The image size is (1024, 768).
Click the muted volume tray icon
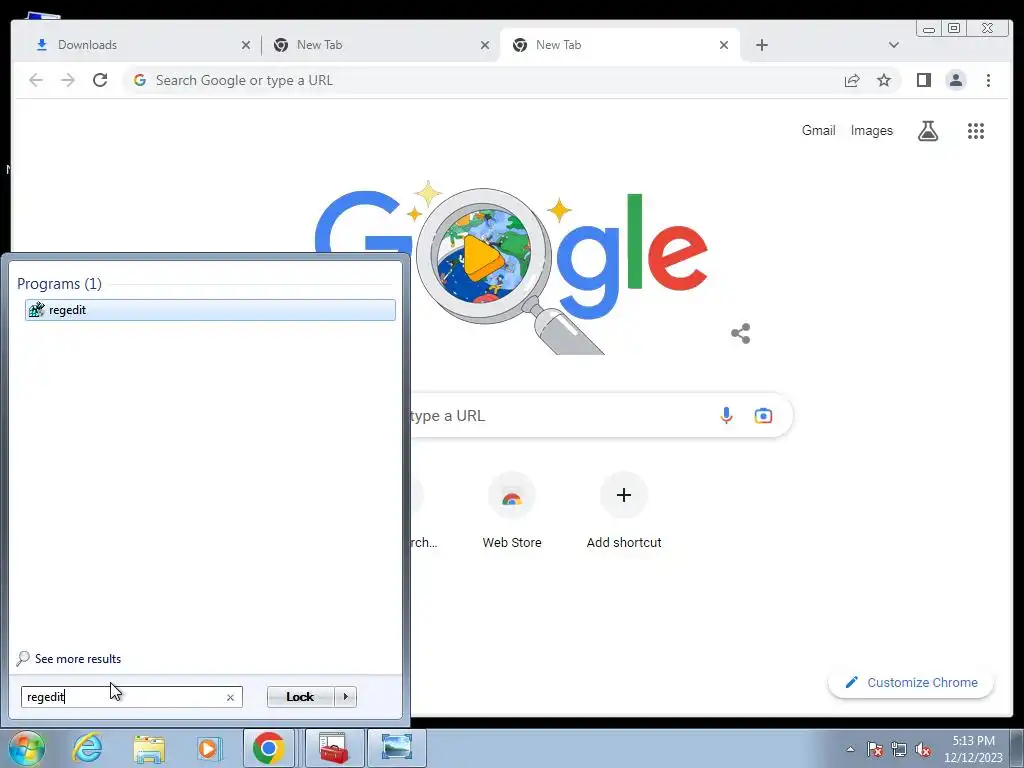(923, 749)
